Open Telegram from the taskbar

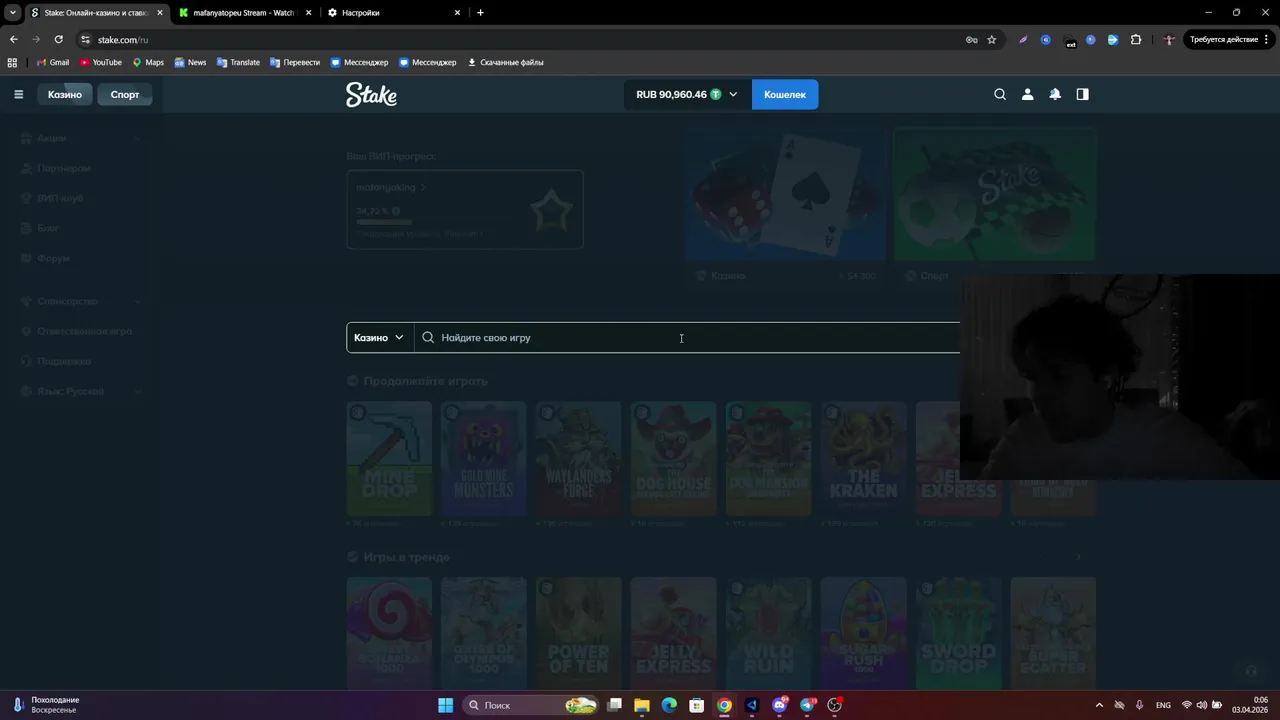808,705
